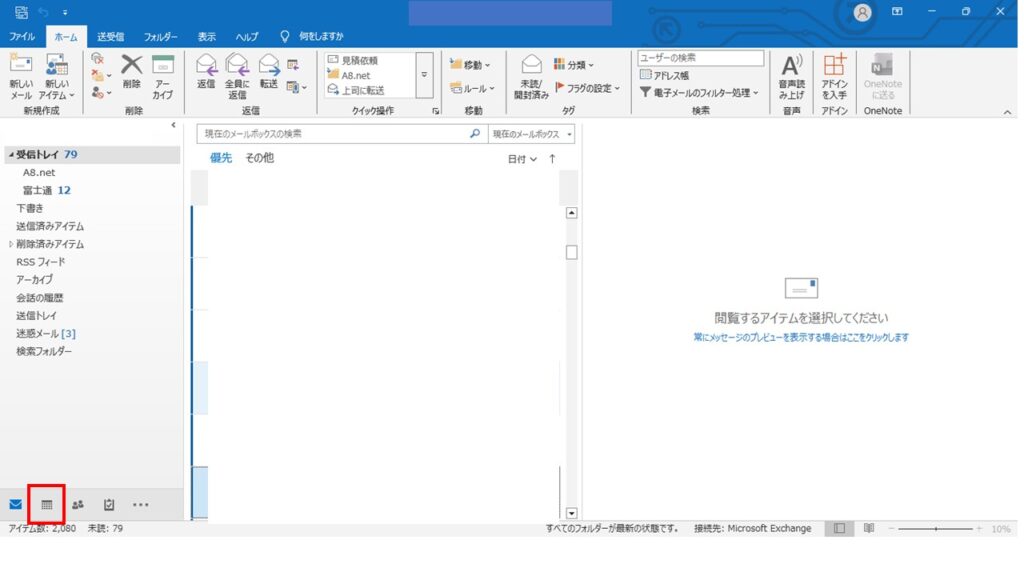Click the always preview messages link
Image resolution: width=1024 pixels, height=576 pixels.
[x=801, y=338]
